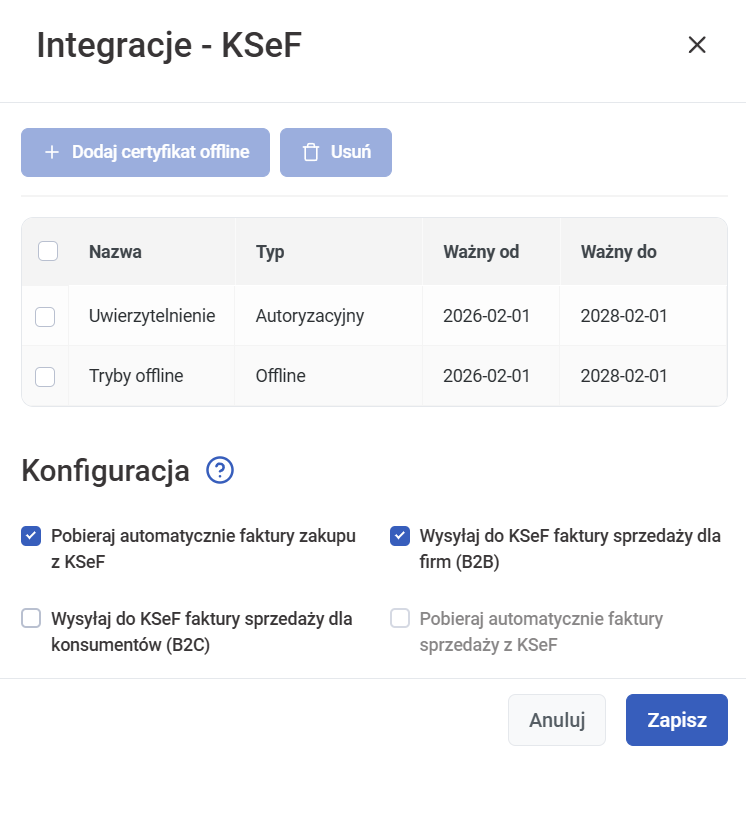Click the Uwierzytelnienie name cell
The width and height of the screenshot is (746, 813).
pos(151,316)
